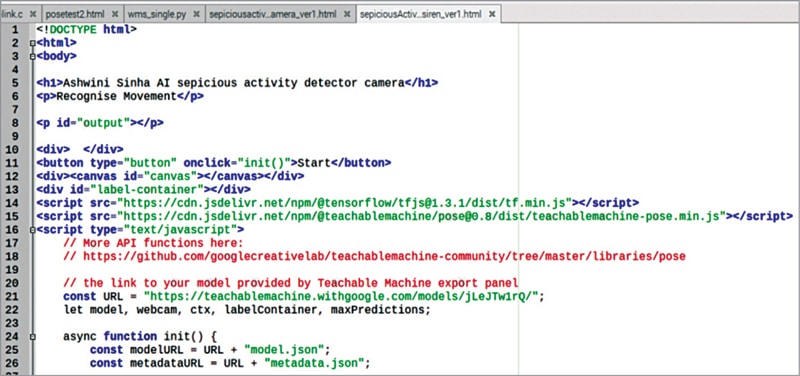Switch to the link.c tab

[12, 14]
